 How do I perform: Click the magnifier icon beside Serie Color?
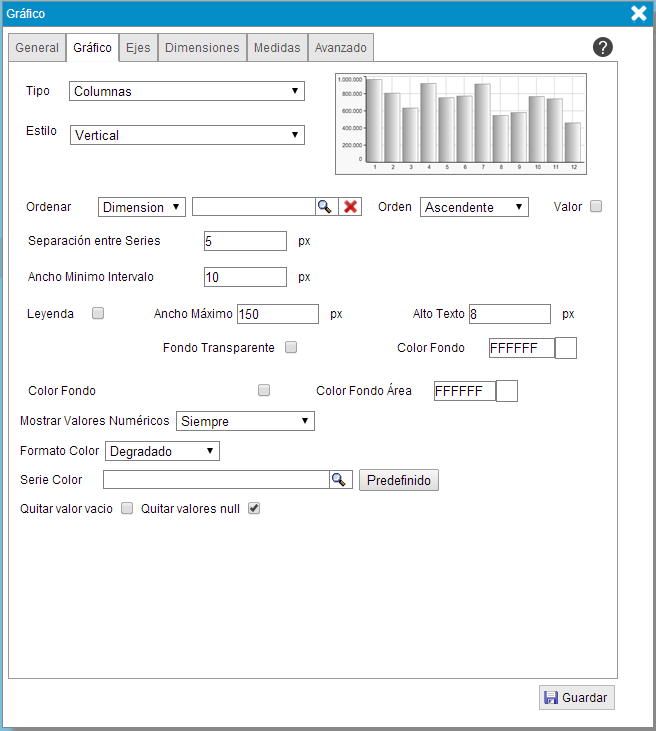tap(340, 480)
